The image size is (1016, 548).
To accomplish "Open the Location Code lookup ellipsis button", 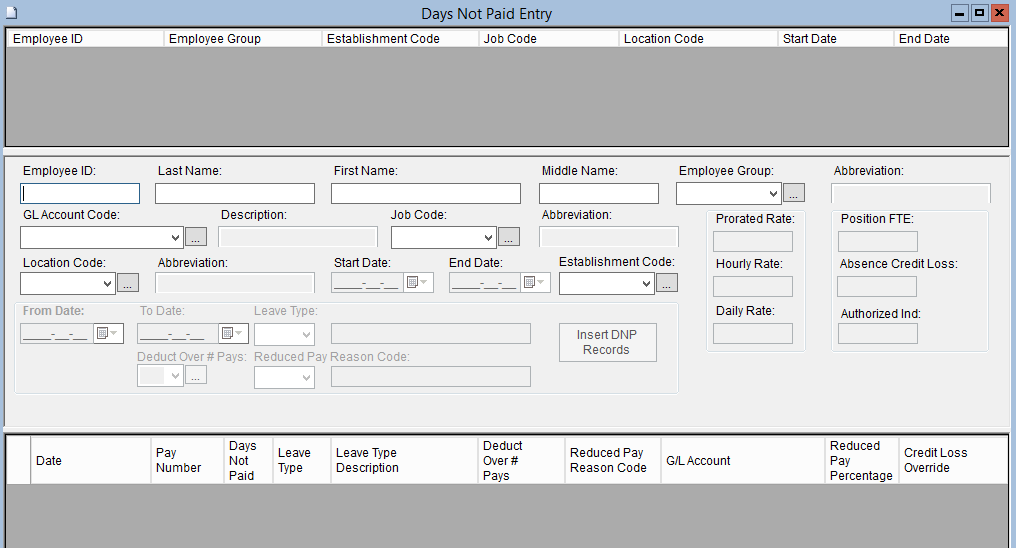I will point(128,283).
